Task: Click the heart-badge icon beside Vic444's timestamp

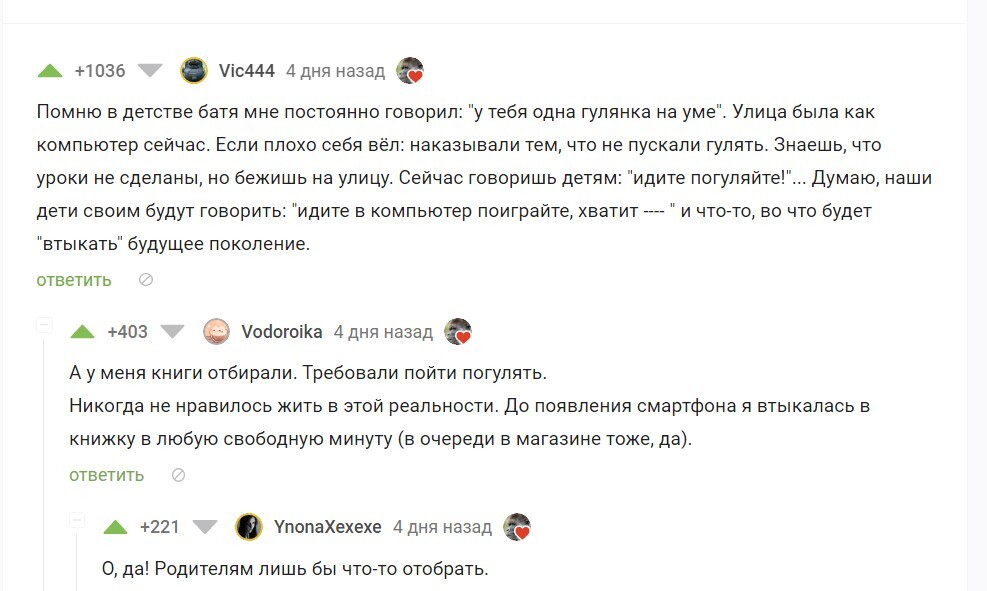Action: (x=410, y=71)
